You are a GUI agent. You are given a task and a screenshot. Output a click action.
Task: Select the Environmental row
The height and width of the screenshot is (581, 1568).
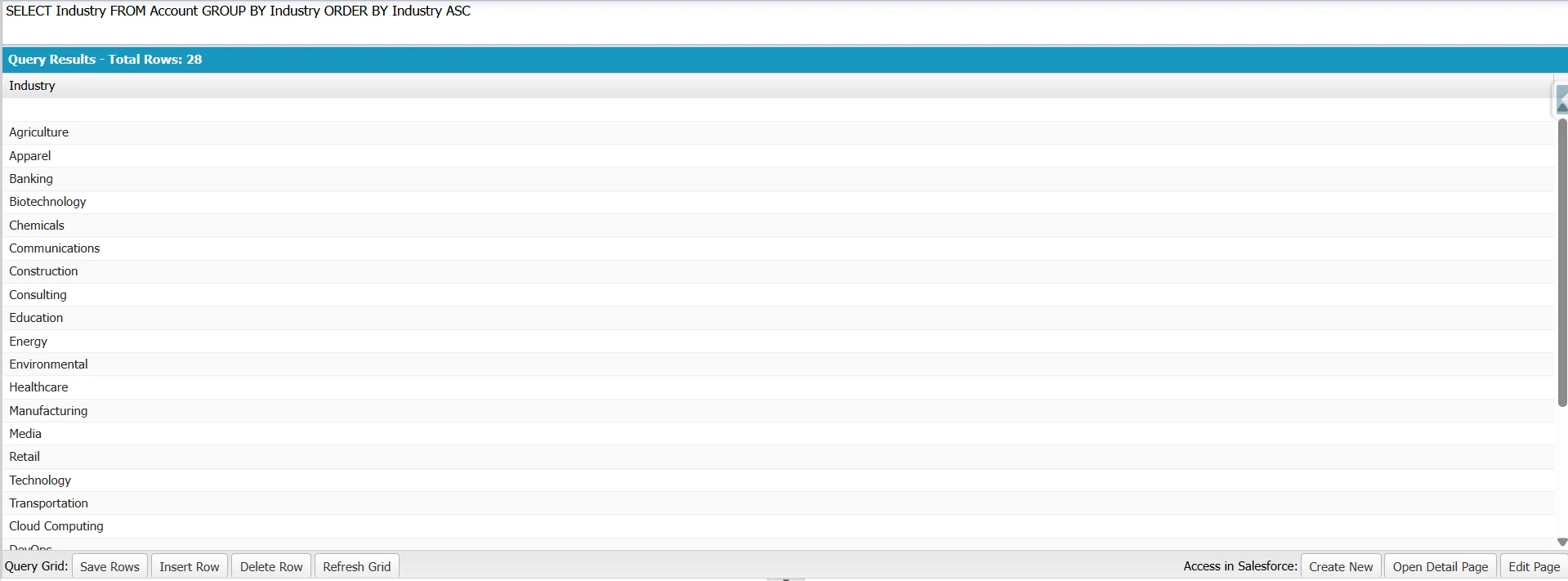pyautogui.click(x=778, y=364)
